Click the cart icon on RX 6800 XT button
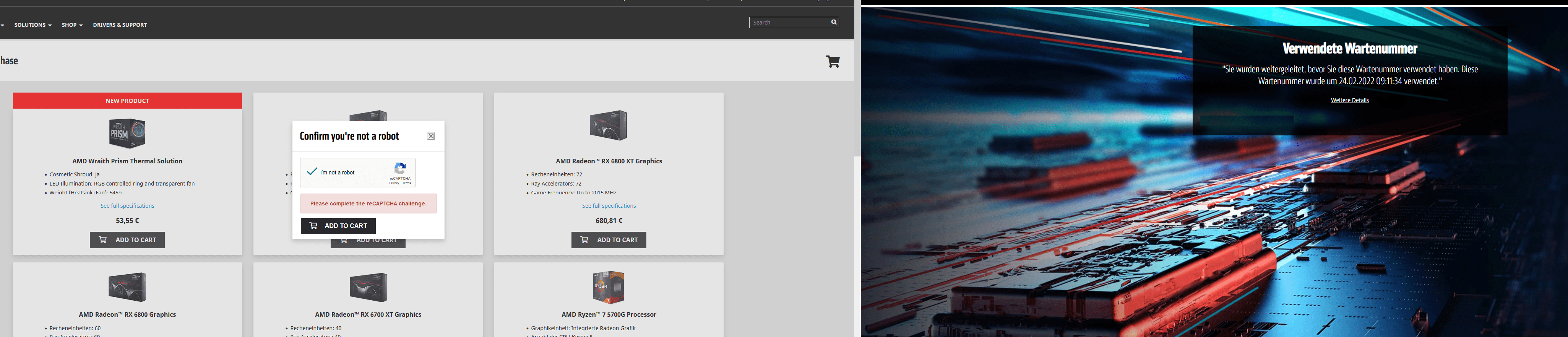The width and height of the screenshot is (1568, 337). pos(584,240)
